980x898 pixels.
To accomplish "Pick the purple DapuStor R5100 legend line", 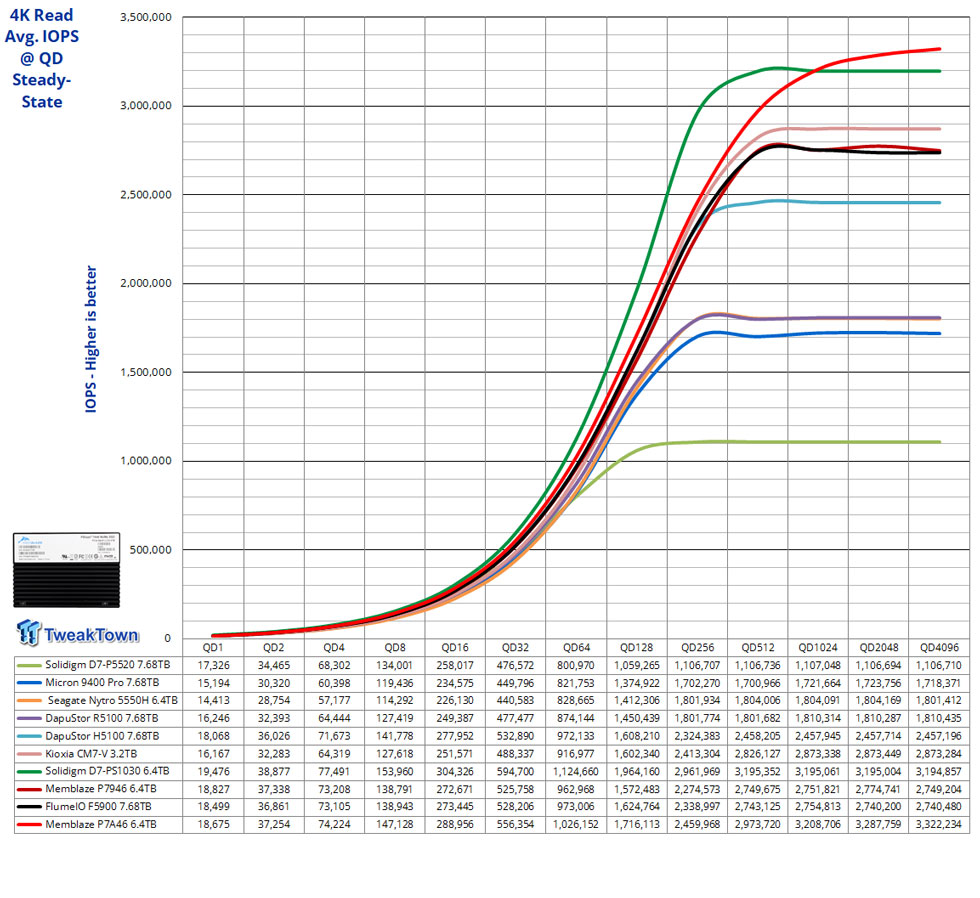I will 29,719.
